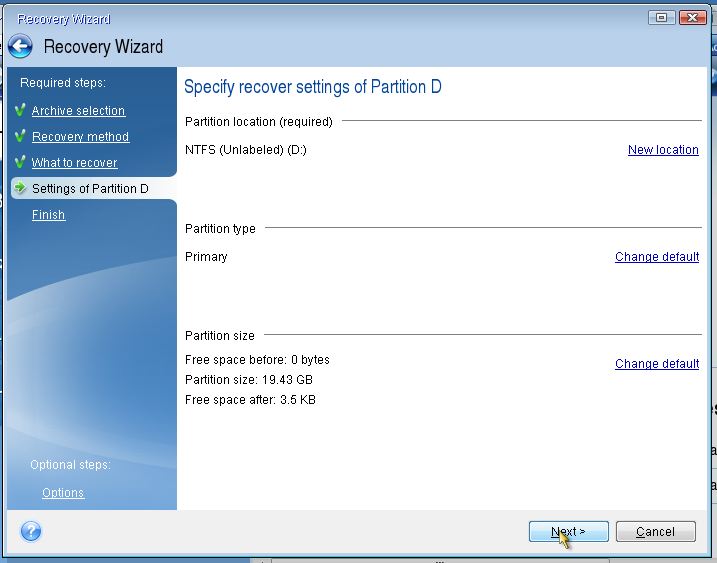Screen dimensions: 717x563
Task: Go back with the blue arrow button
Action: [x=20, y=46]
